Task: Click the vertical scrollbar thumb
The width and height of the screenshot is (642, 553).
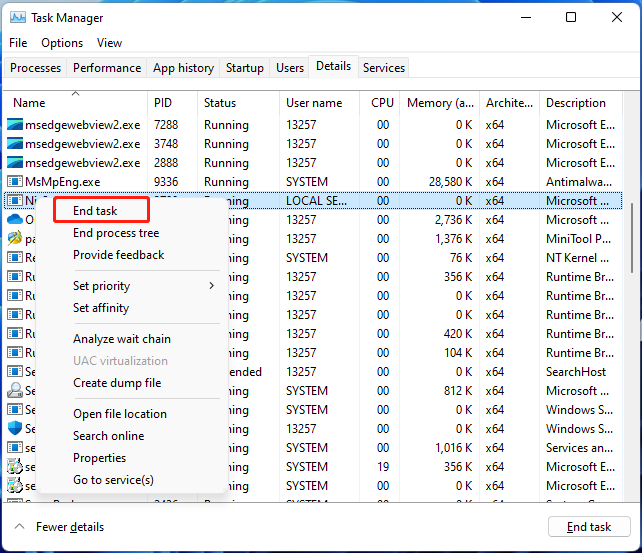Action: [x=633, y=238]
